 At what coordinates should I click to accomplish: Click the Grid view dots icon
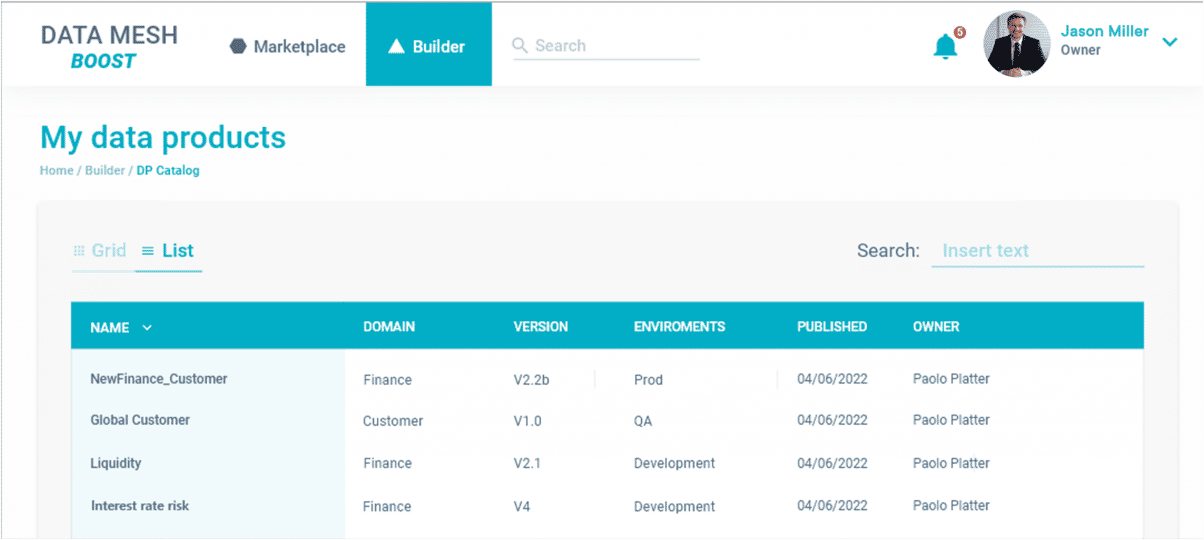(x=79, y=251)
